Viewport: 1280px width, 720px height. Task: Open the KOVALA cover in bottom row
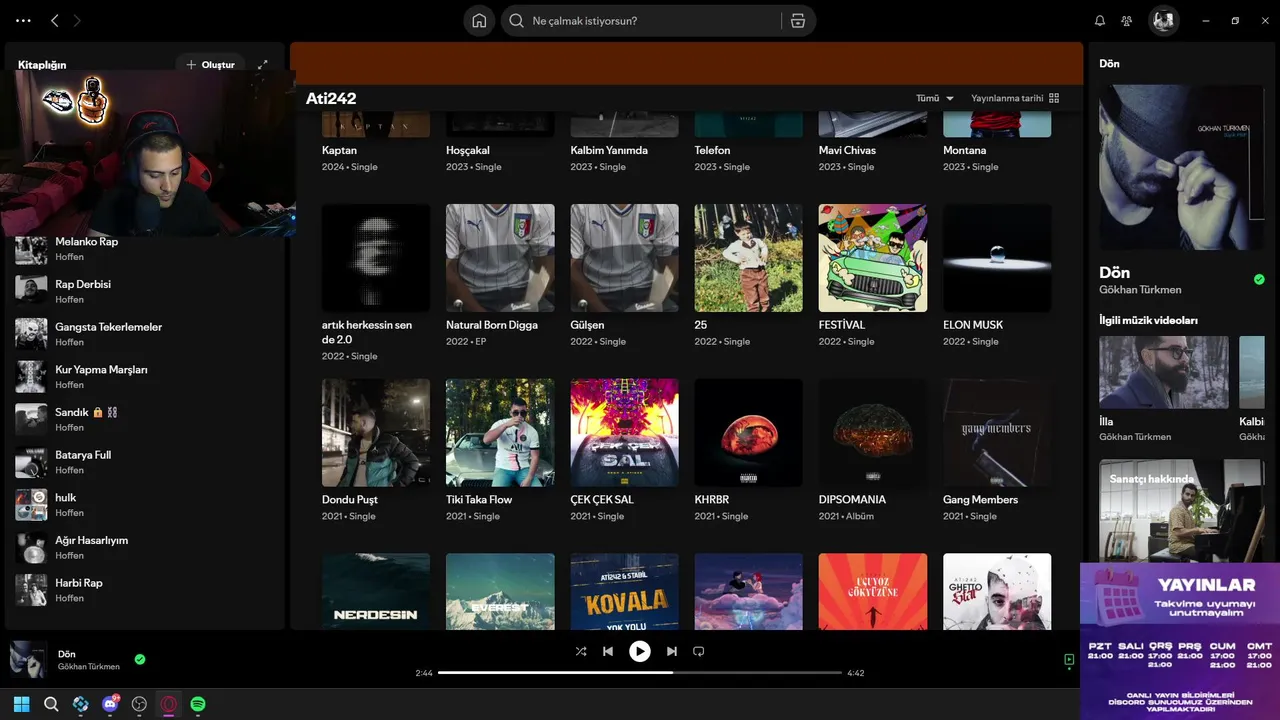click(x=624, y=592)
